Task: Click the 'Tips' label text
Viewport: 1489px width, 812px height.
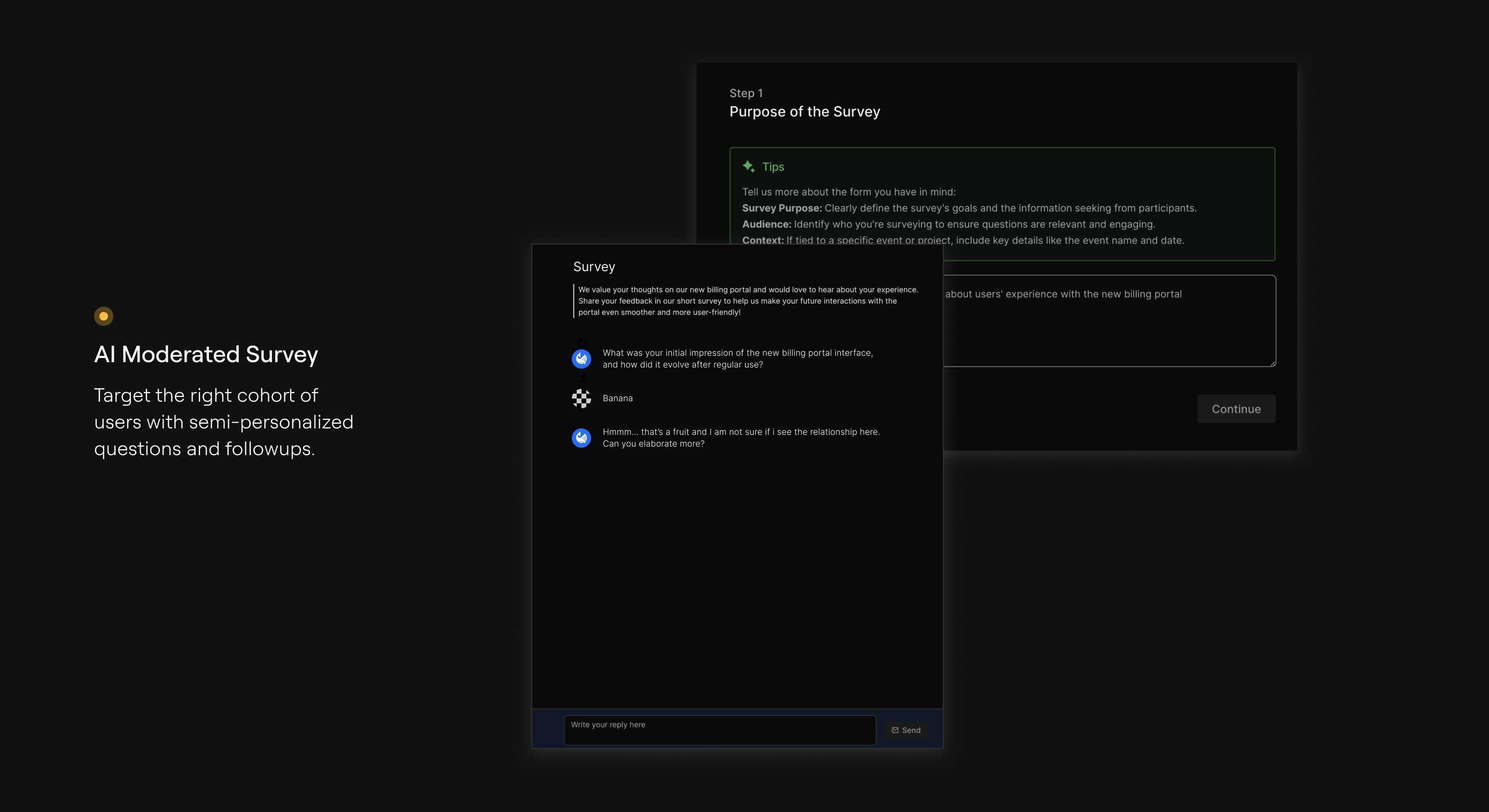Action: [773, 167]
